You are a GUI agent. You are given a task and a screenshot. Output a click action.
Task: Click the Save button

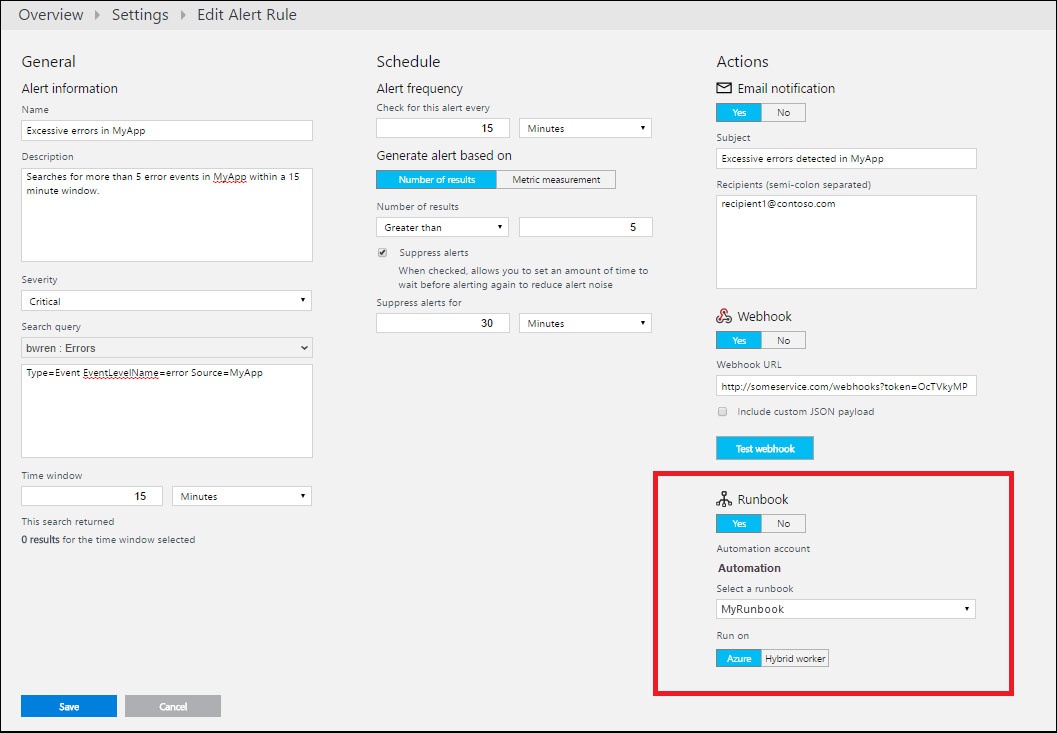coord(69,706)
